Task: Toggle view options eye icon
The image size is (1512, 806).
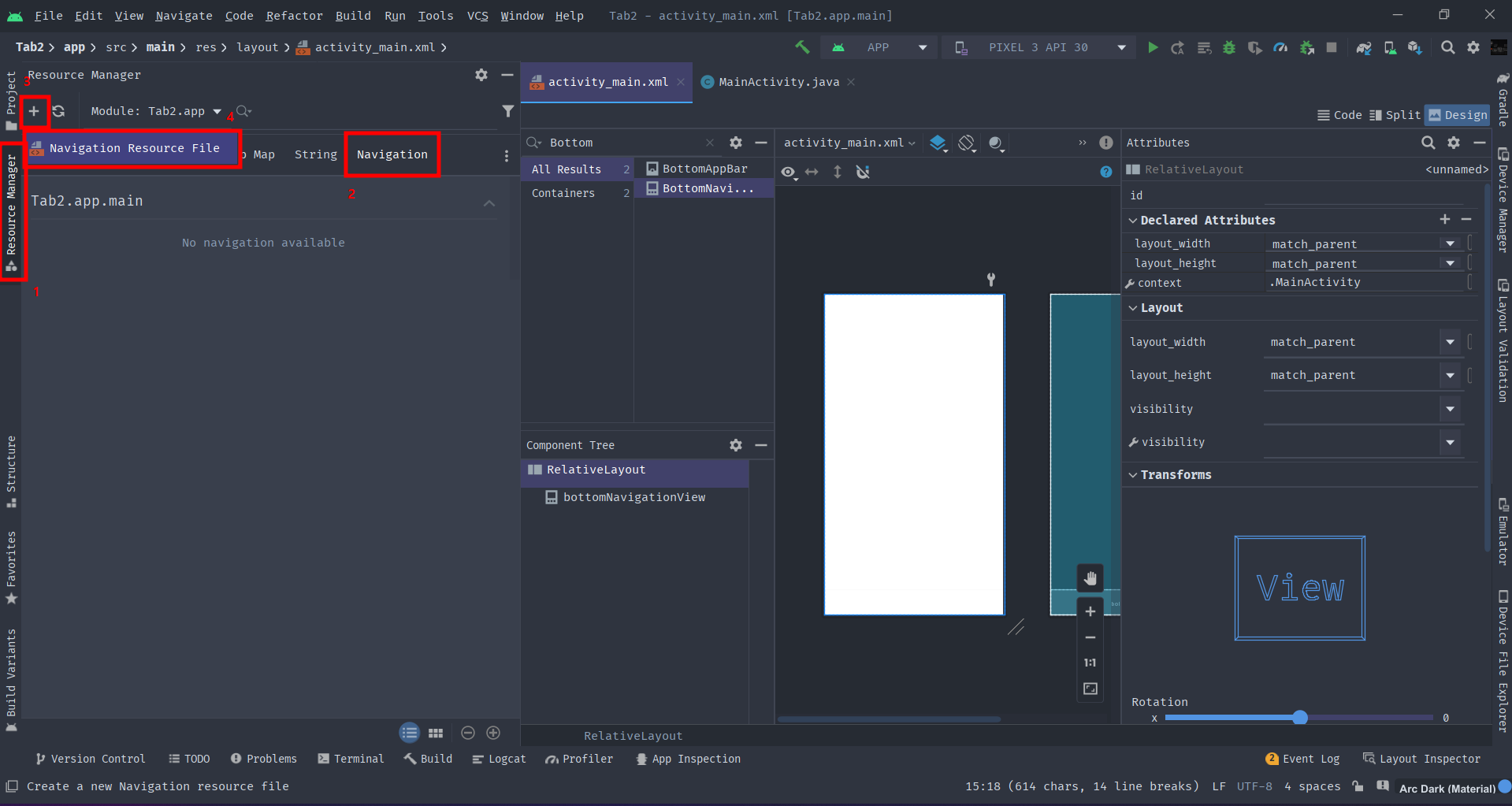Action: pos(789,172)
